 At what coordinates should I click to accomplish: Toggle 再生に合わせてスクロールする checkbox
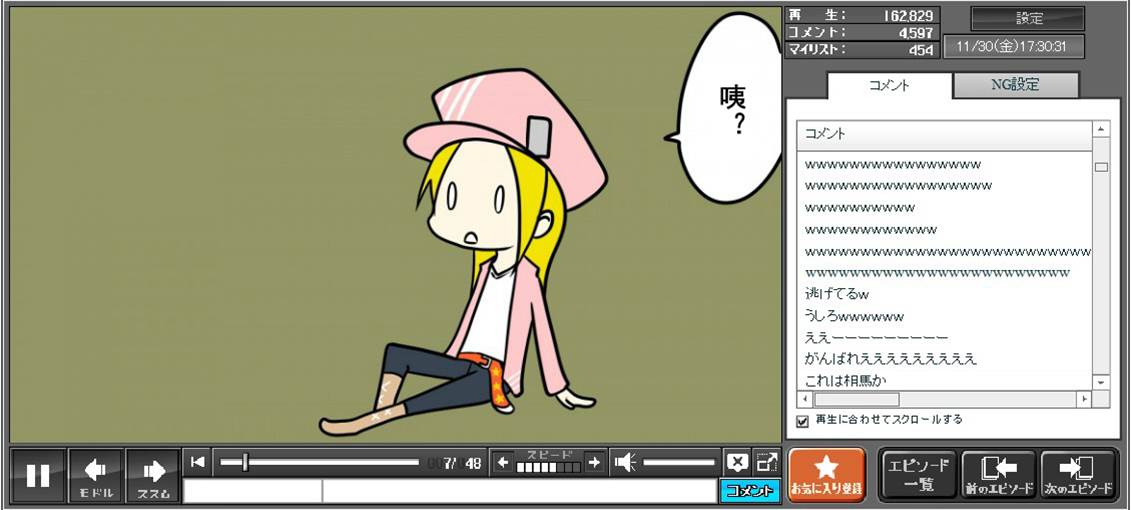coord(802,421)
